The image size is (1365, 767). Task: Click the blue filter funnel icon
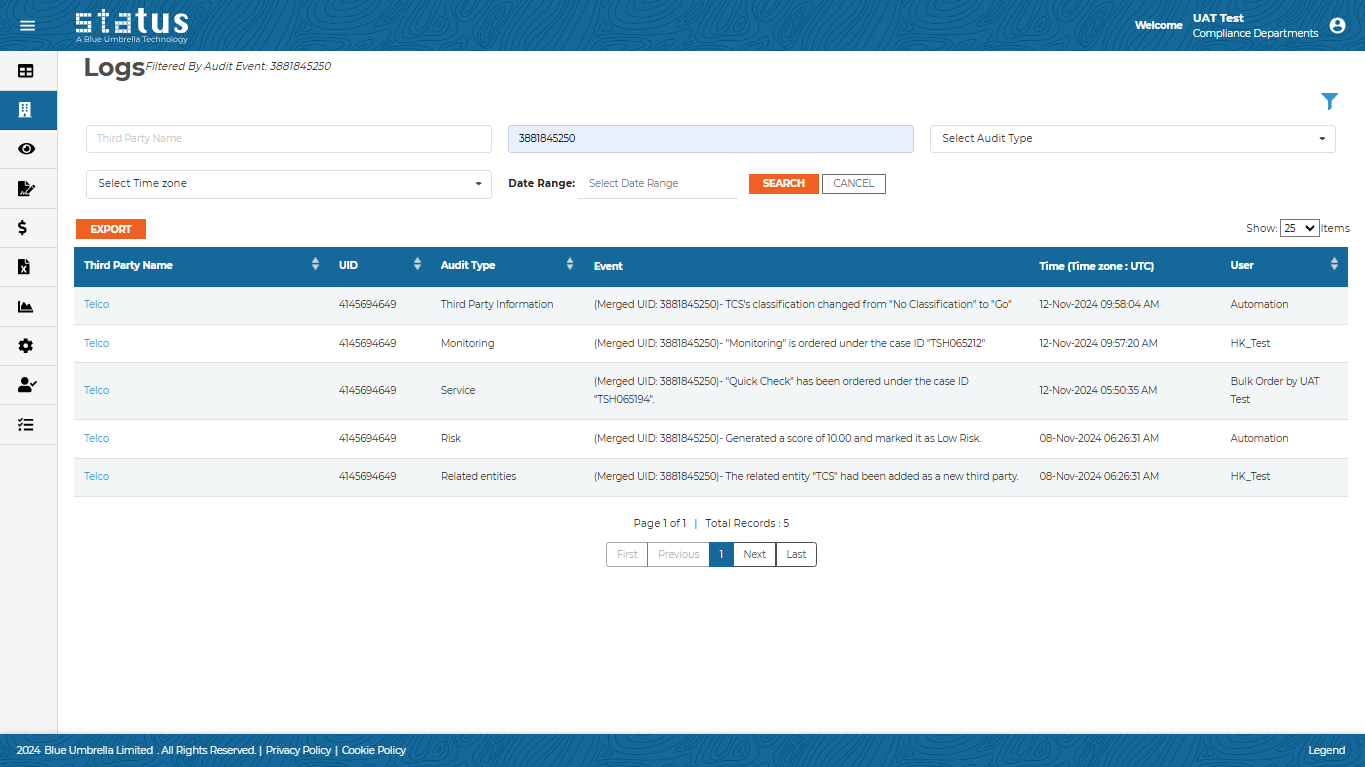[1329, 101]
